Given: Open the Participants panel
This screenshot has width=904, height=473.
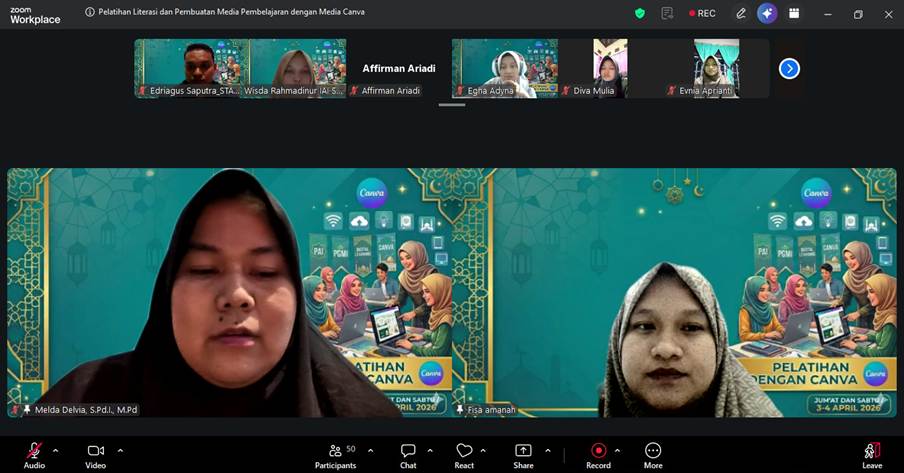Looking at the screenshot, I should tap(335, 451).
